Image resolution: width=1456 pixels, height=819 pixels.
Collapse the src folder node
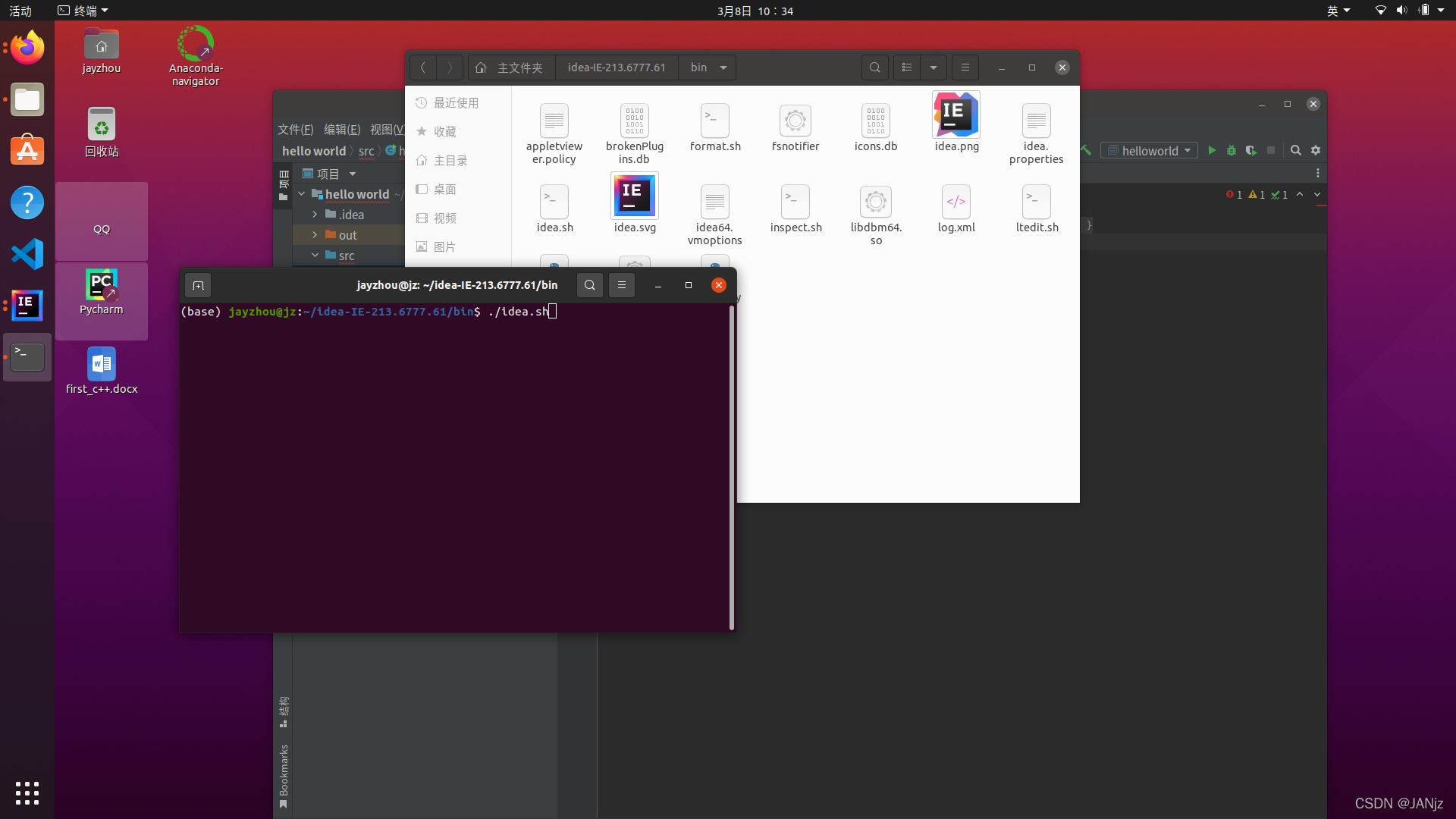pyautogui.click(x=315, y=256)
